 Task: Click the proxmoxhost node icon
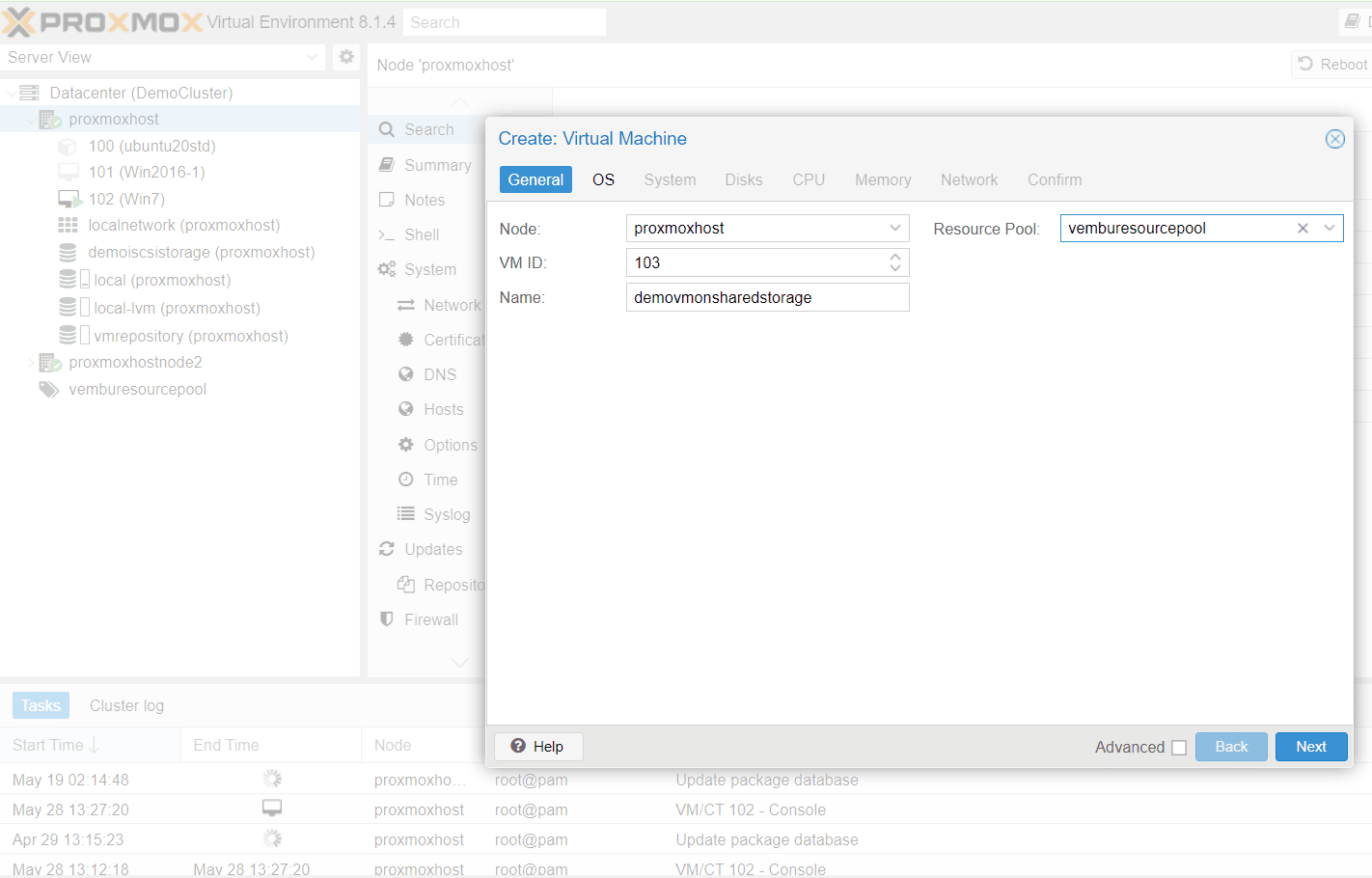coord(50,120)
